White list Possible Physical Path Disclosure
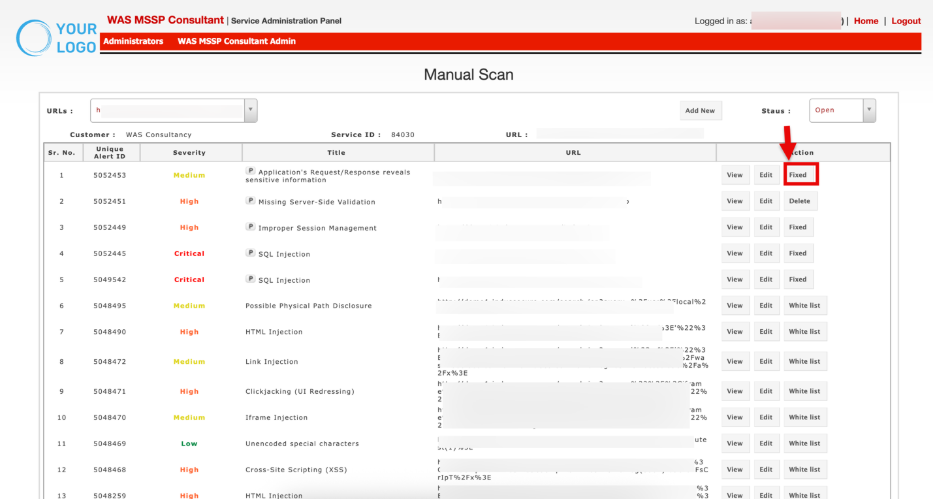The height and width of the screenshot is (499, 936). pos(805,306)
